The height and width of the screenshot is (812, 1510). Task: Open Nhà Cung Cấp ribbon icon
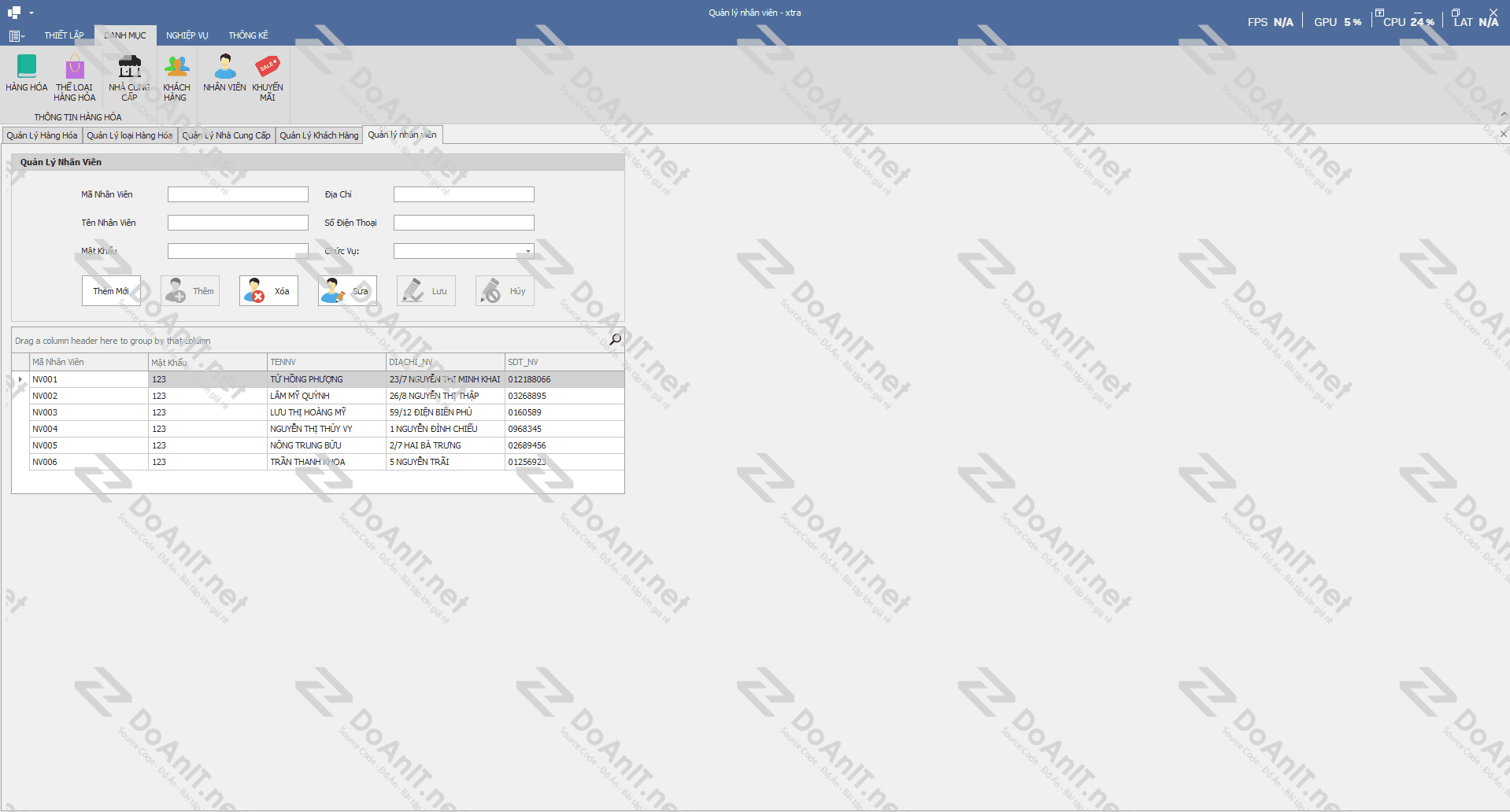pos(129,78)
